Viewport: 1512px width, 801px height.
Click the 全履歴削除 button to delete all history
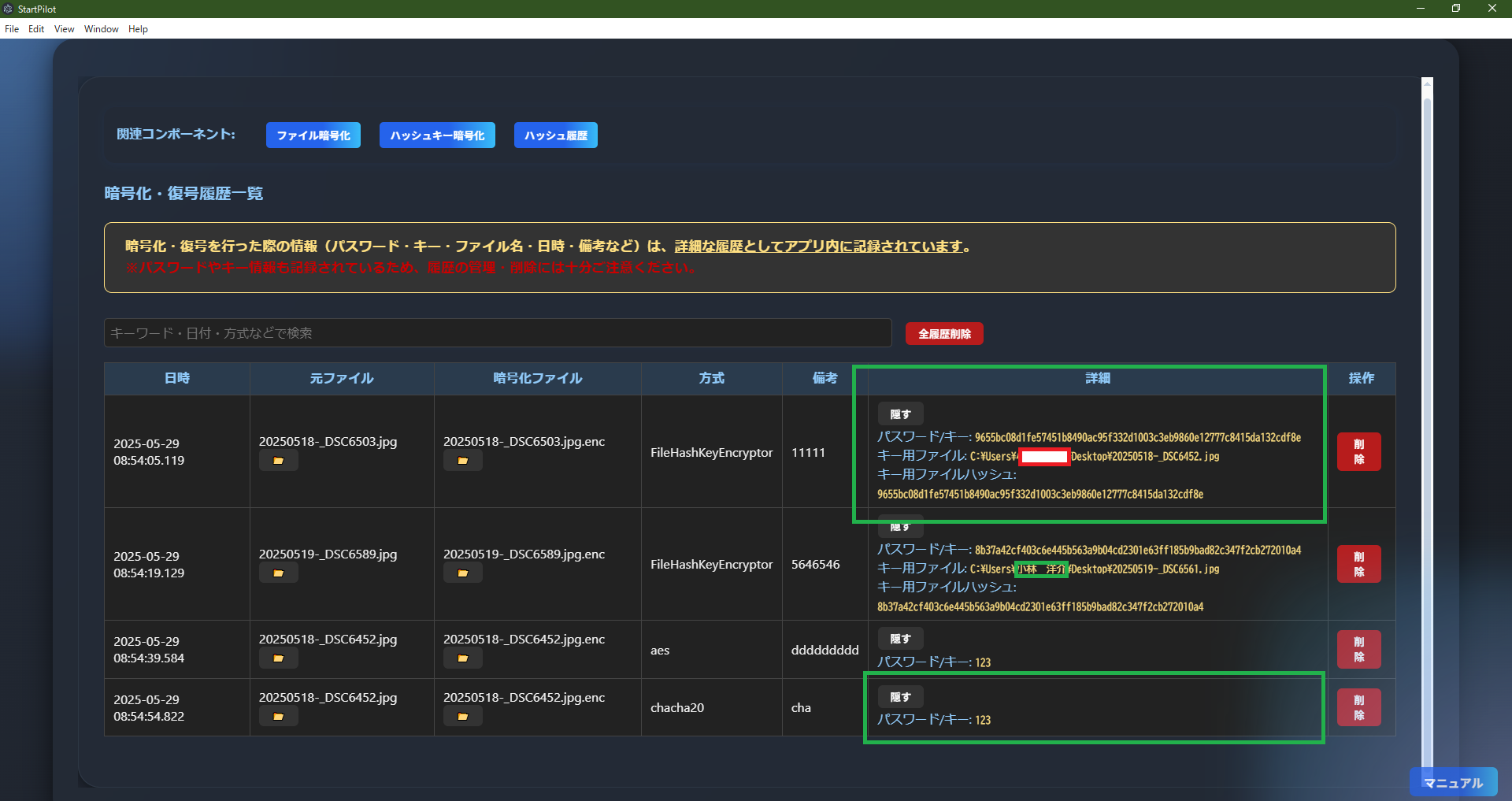[x=943, y=333]
